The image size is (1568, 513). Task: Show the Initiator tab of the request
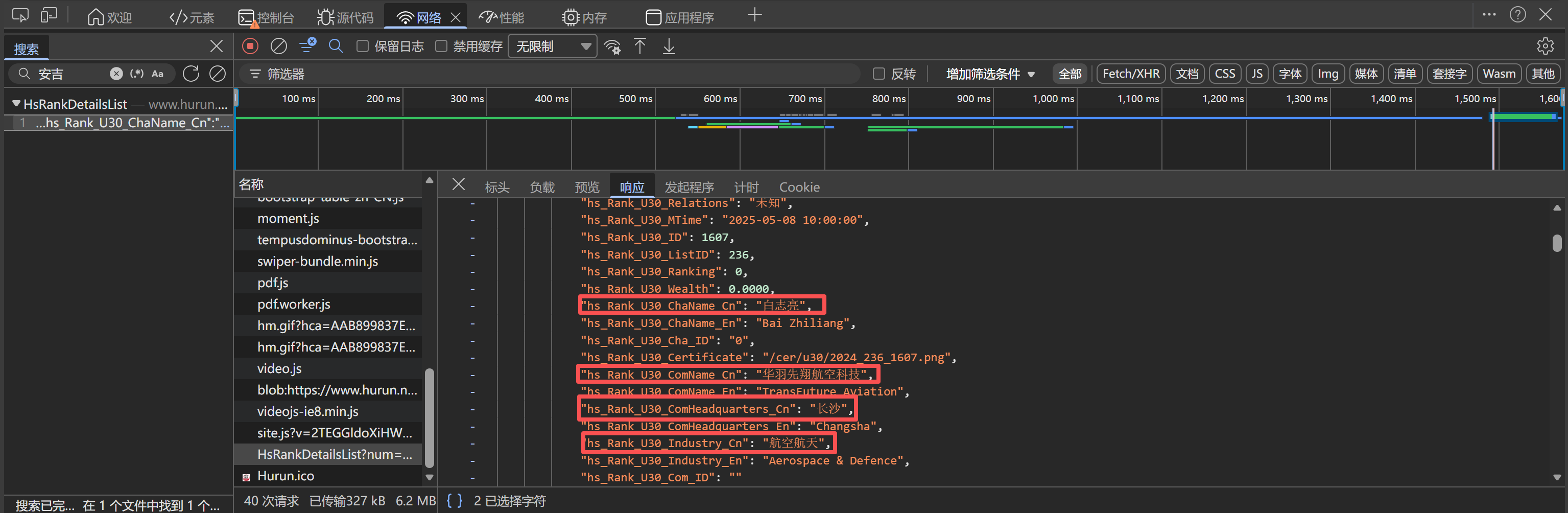(x=688, y=187)
